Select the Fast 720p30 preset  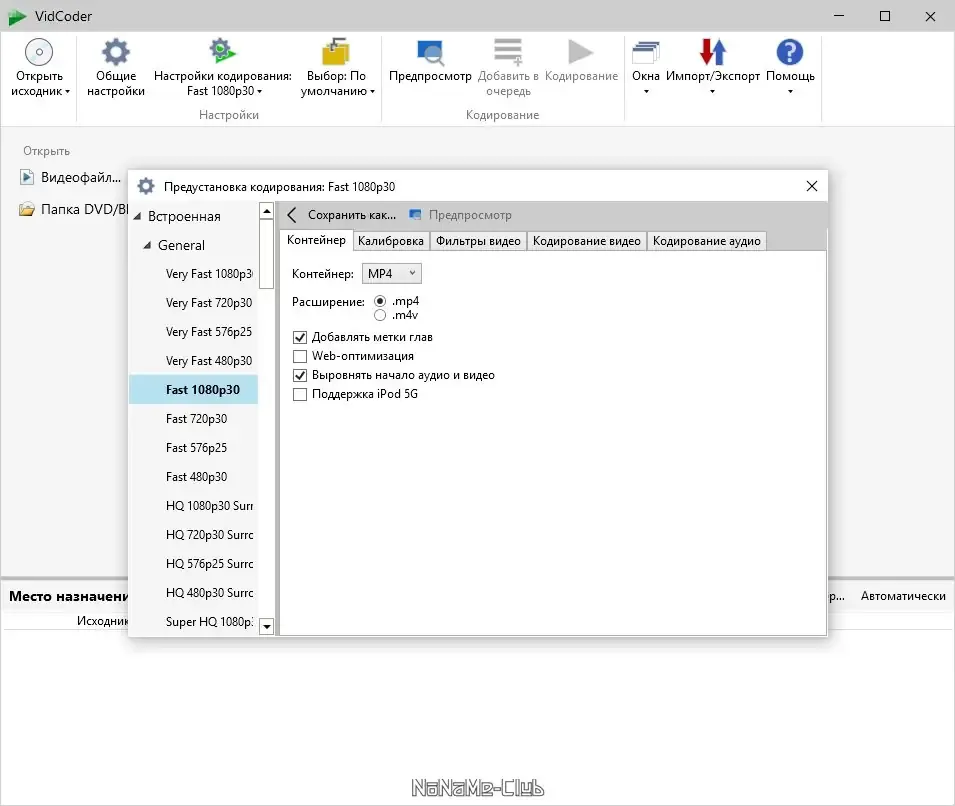(194, 419)
